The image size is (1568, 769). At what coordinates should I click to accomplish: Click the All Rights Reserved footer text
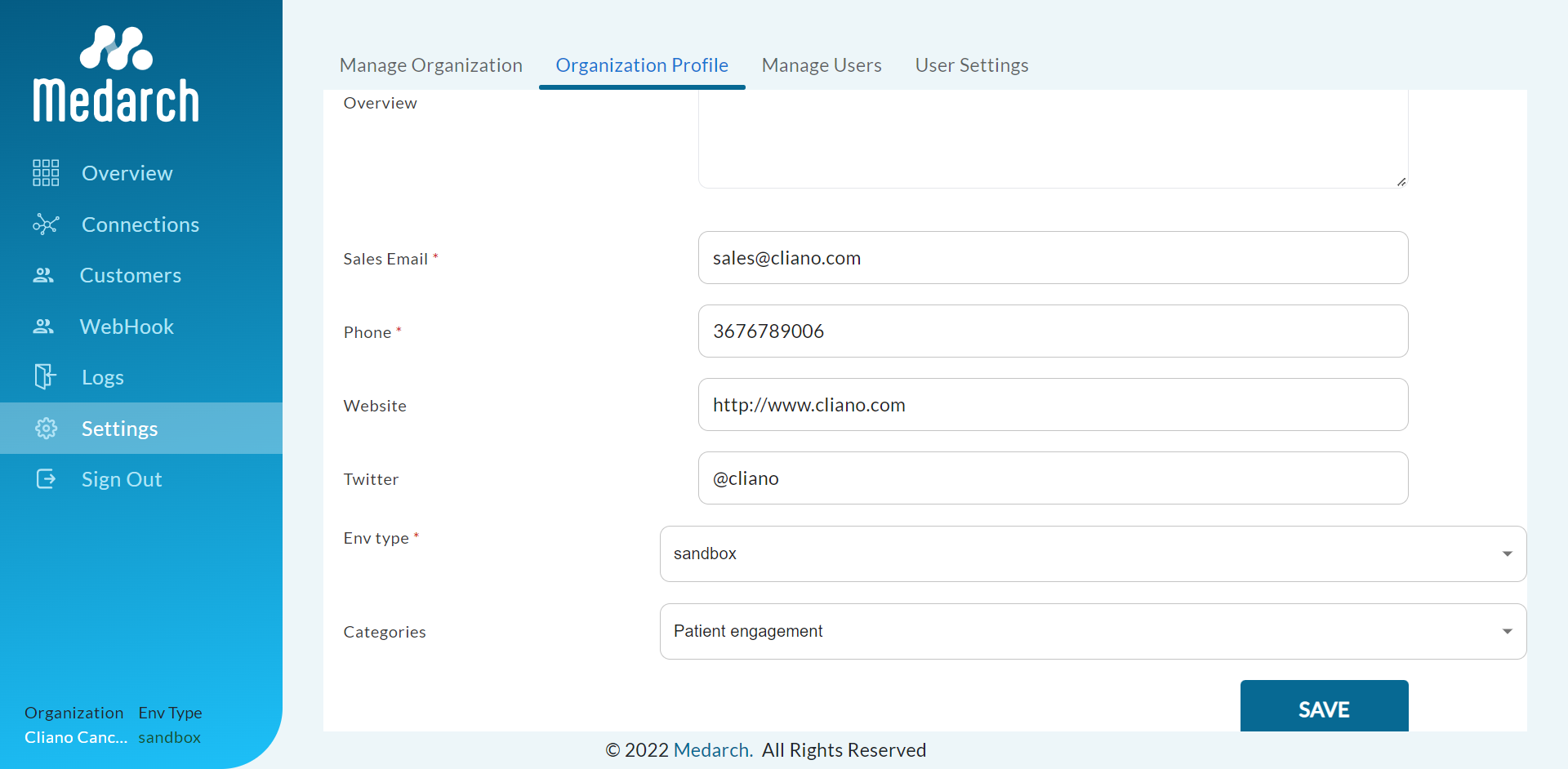(x=844, y=750)
